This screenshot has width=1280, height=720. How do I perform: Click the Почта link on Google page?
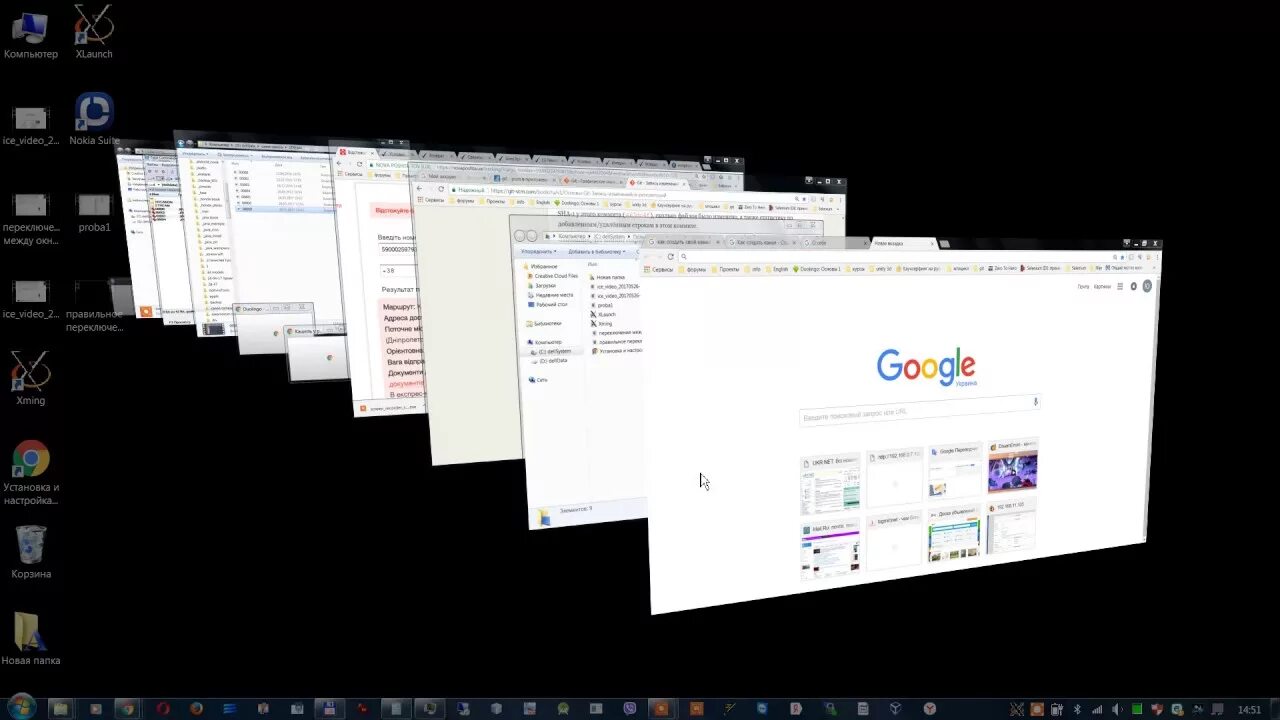(x=1083, y=287)
